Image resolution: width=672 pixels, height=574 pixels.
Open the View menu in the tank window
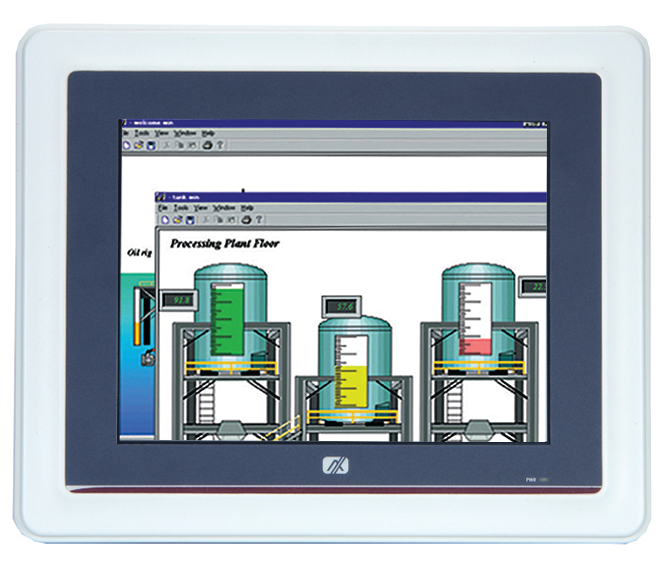201,207
